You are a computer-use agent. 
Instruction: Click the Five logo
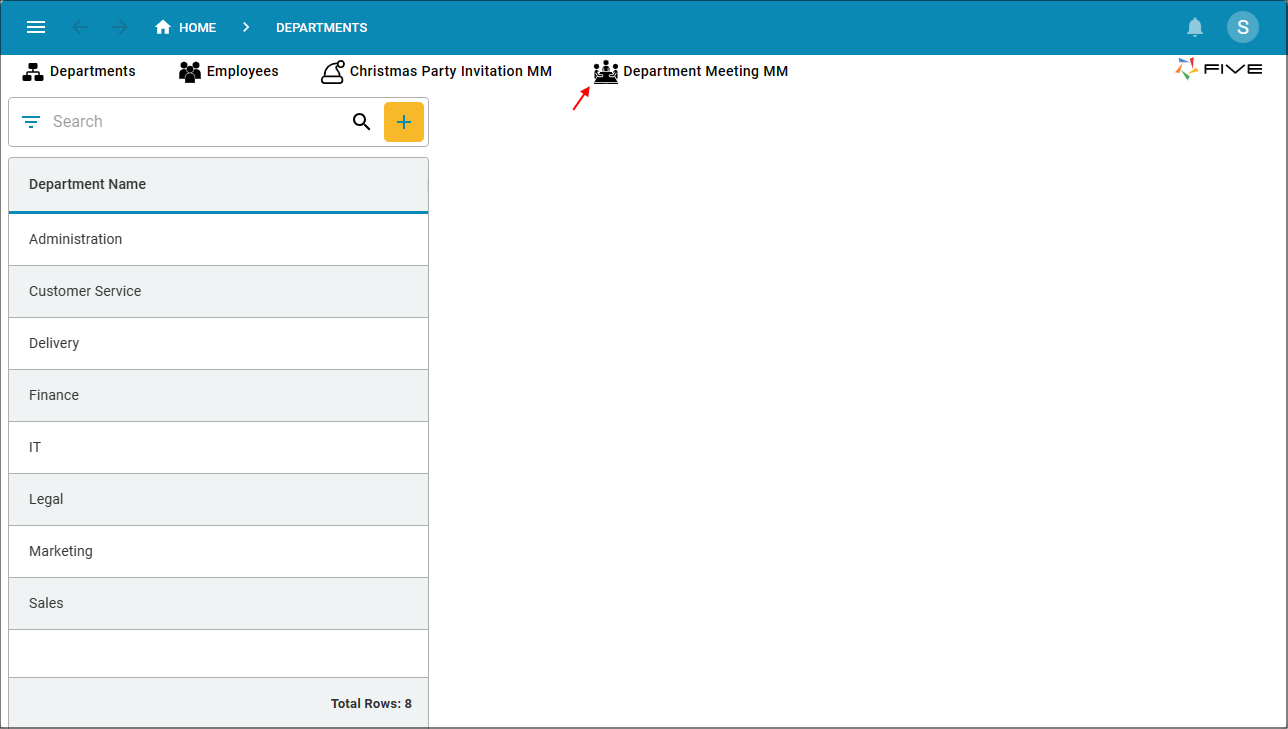1219,69
